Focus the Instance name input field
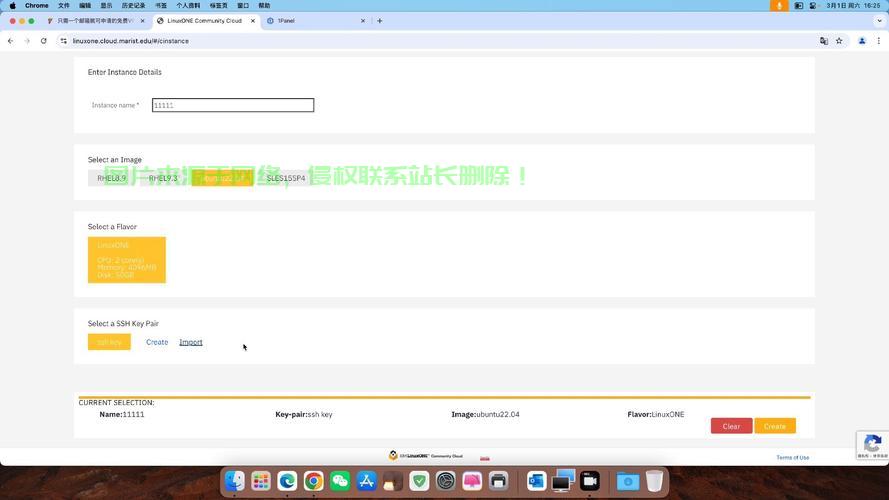The height and width of the screenshot is (500, 889). tap(232, 105)
